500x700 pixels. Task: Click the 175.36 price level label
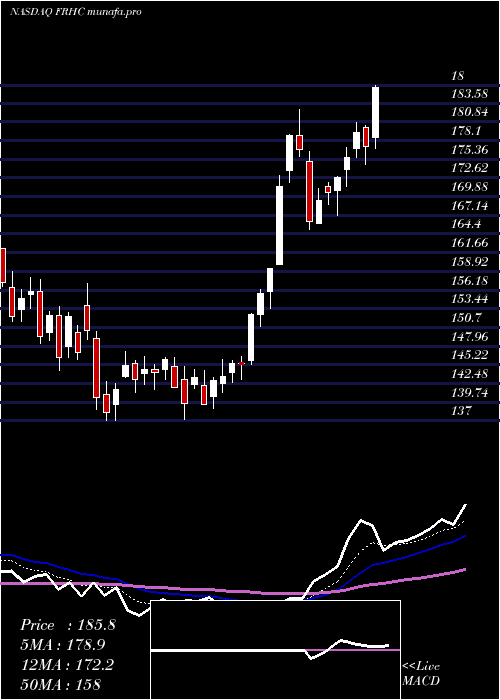coord(470,150)
